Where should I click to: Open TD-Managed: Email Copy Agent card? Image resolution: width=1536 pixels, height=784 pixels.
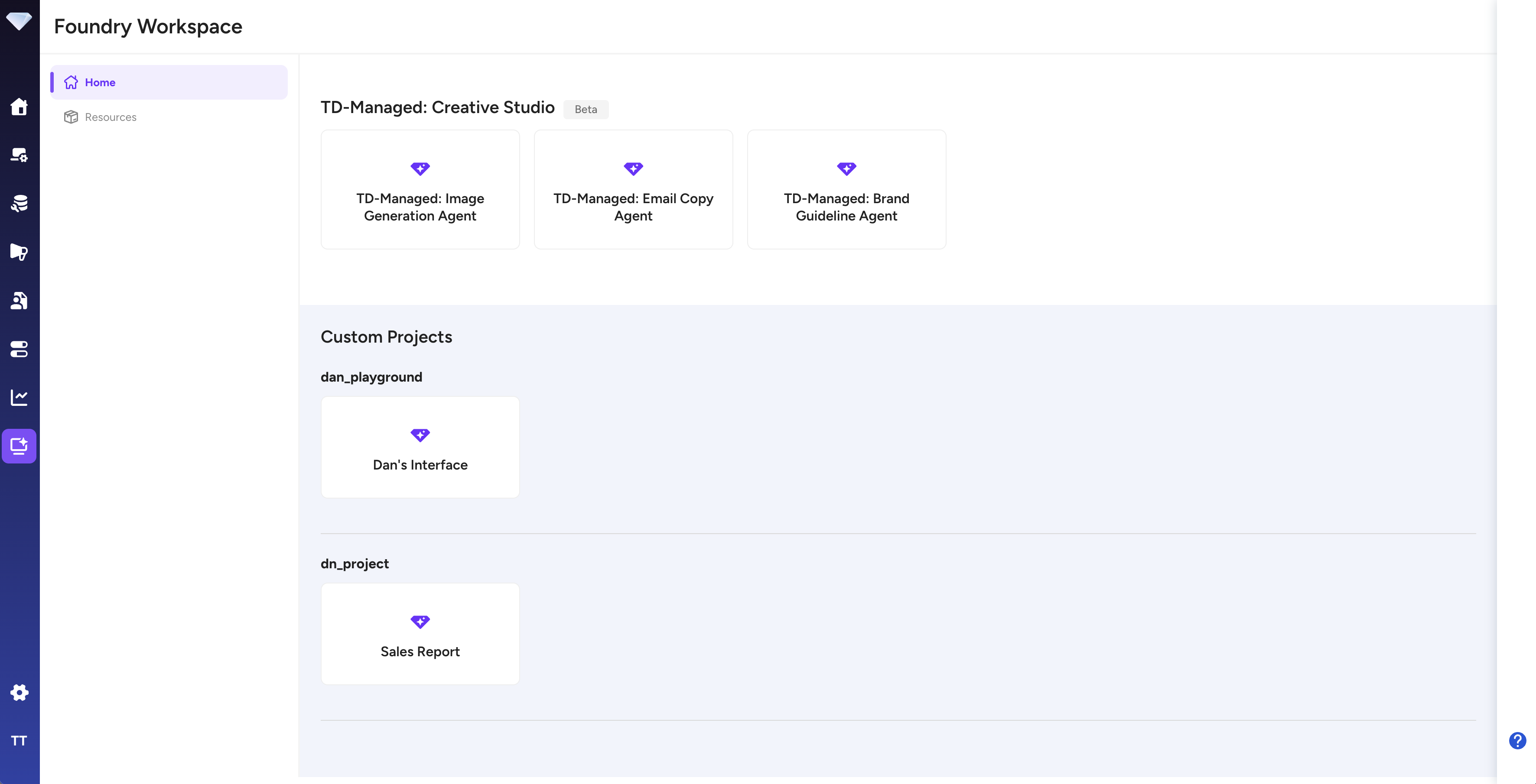tap(633, 189)
